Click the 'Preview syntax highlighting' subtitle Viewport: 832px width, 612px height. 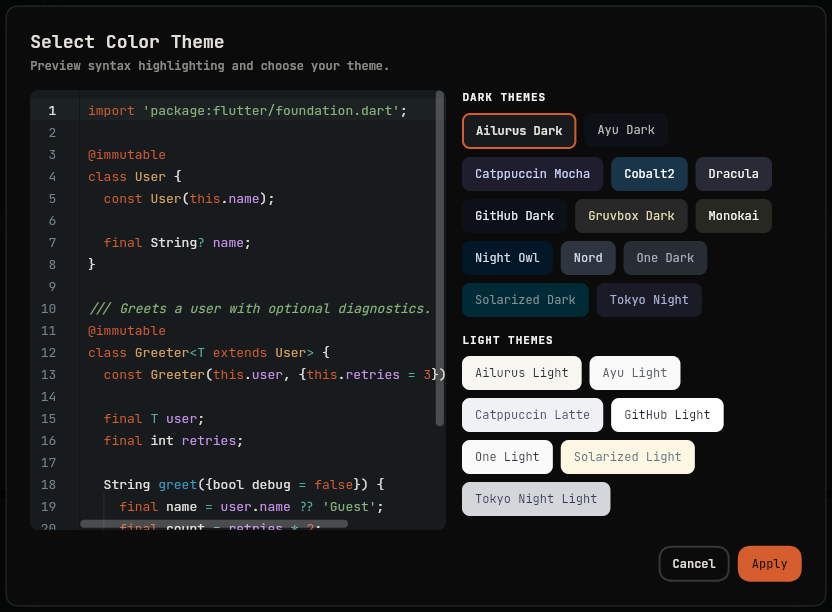pyautogui.click(x=210, y=66)
